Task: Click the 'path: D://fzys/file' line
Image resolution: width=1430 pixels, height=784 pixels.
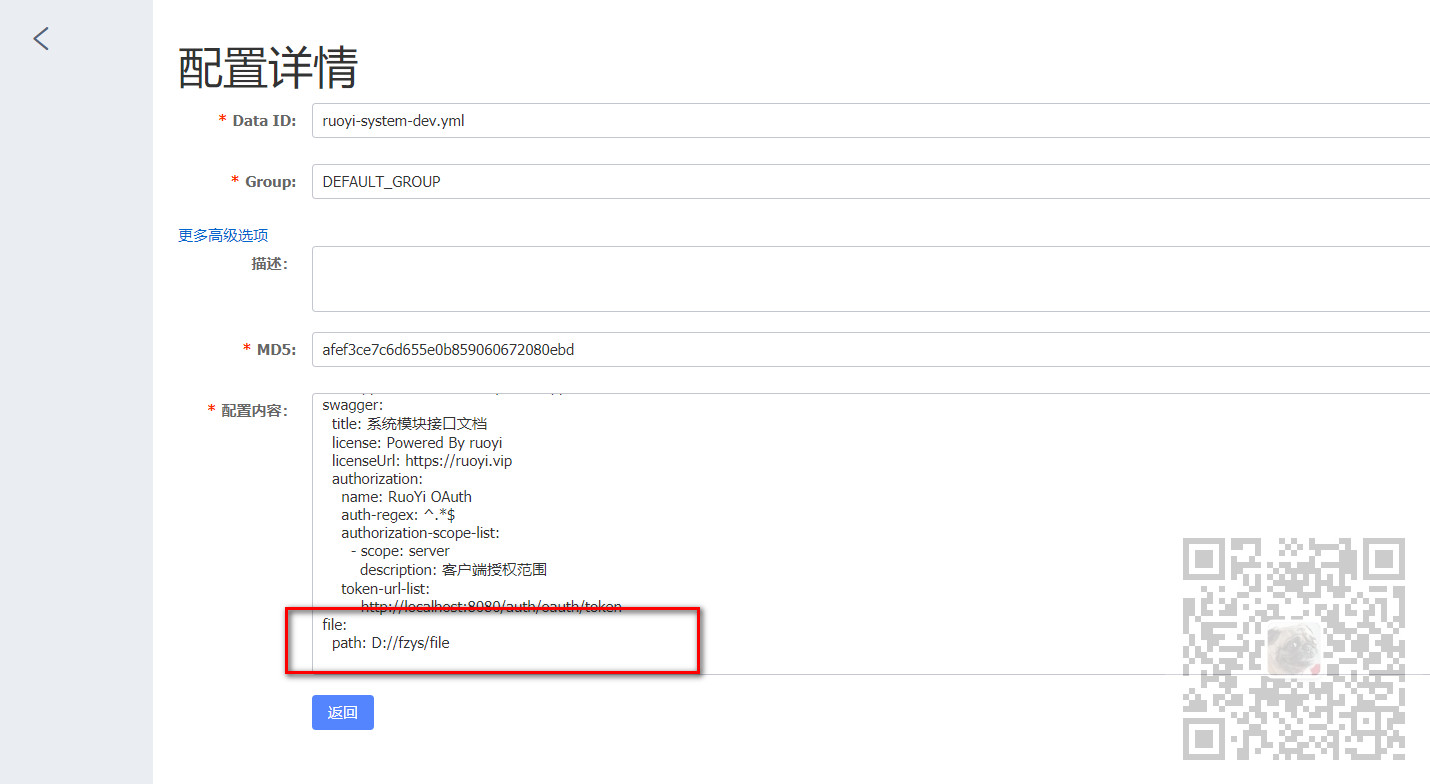Action: pos(391,643)
